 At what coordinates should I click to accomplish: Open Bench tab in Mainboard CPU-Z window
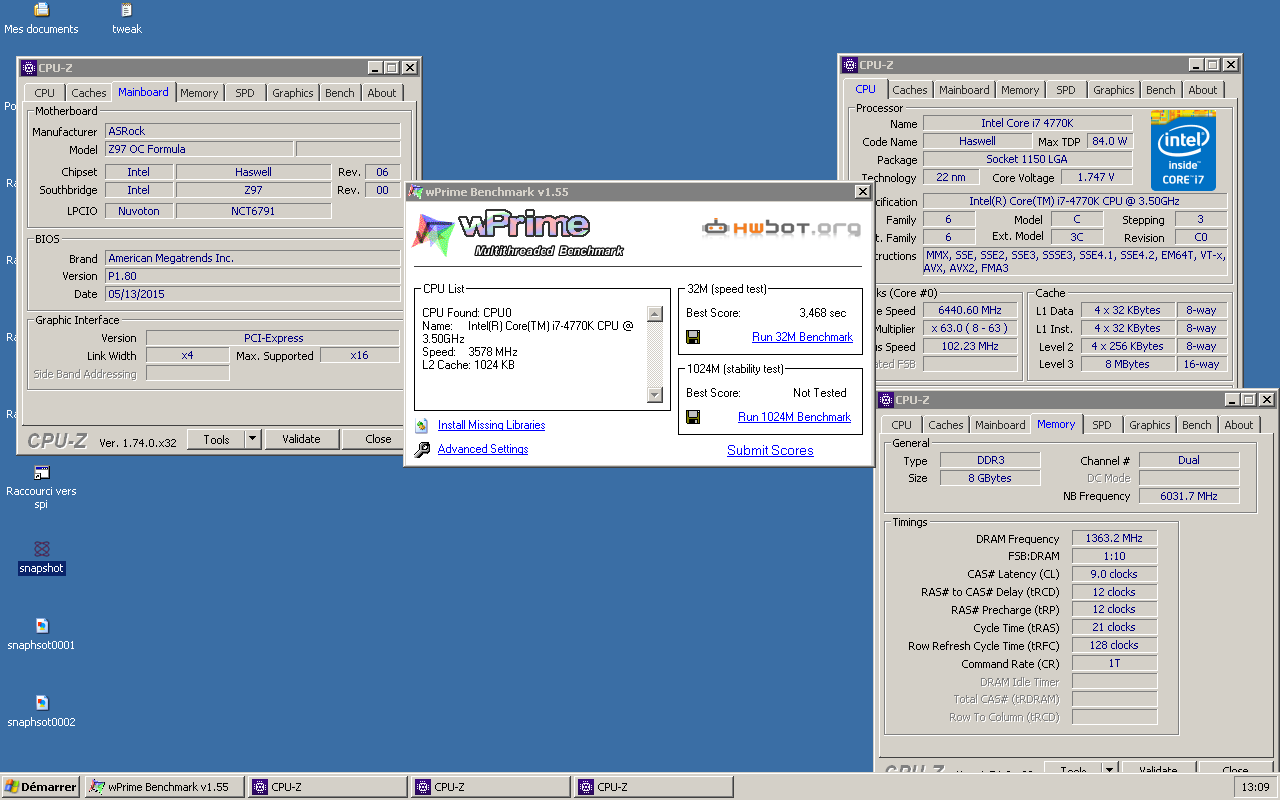click(340, 93)
